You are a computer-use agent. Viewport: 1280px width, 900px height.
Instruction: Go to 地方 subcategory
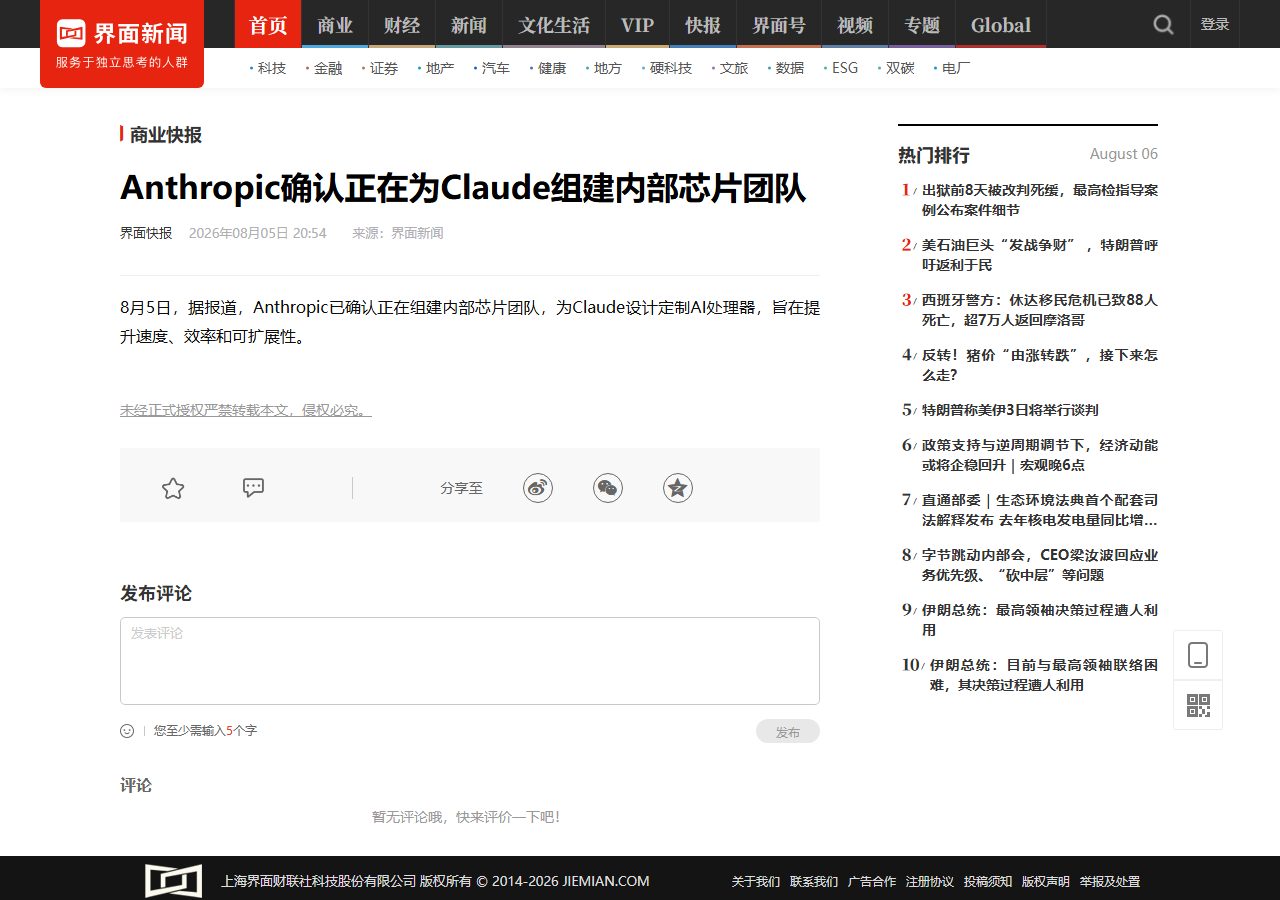608,68
